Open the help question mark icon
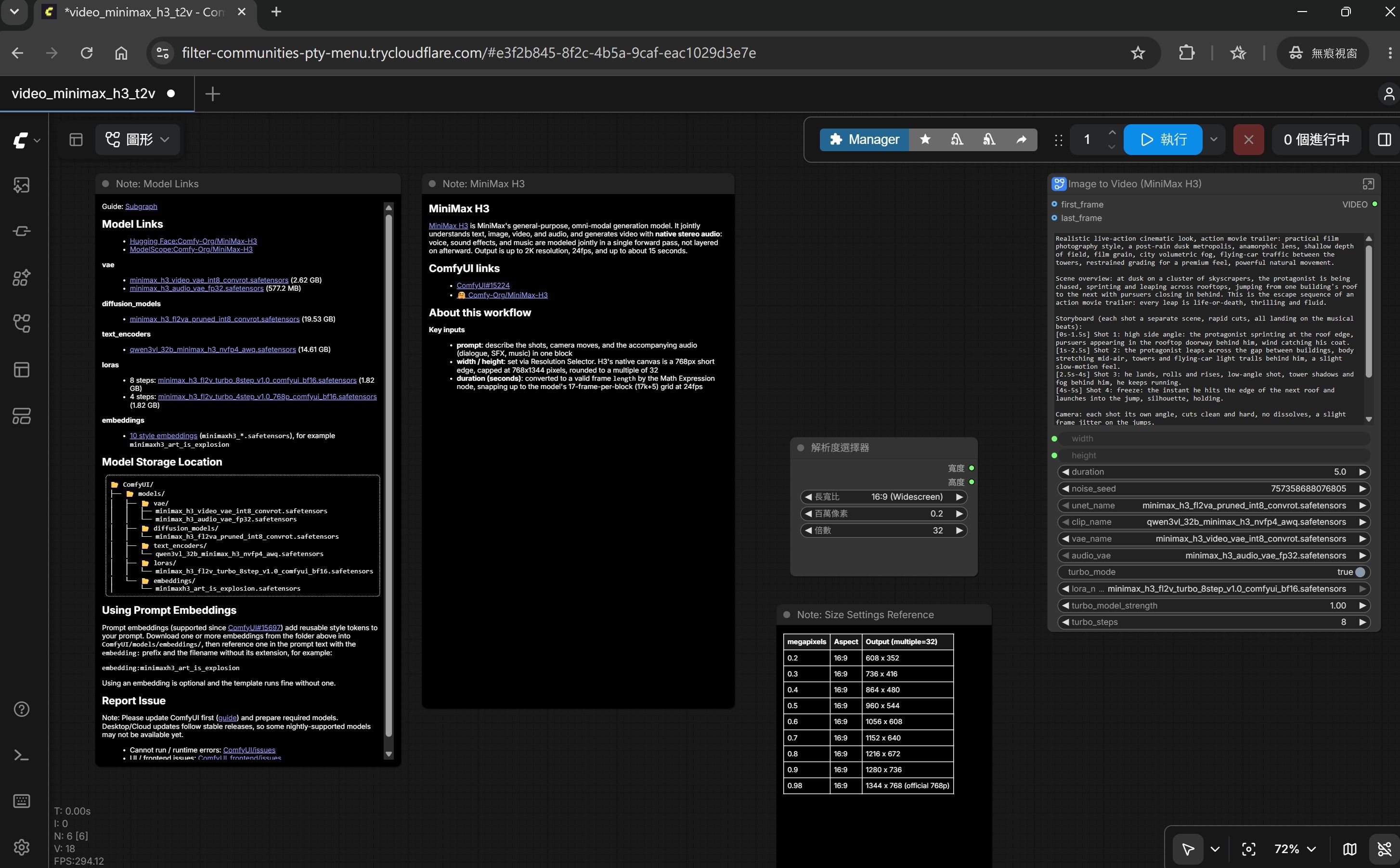Screen dimensions: 1400x868 22,709
